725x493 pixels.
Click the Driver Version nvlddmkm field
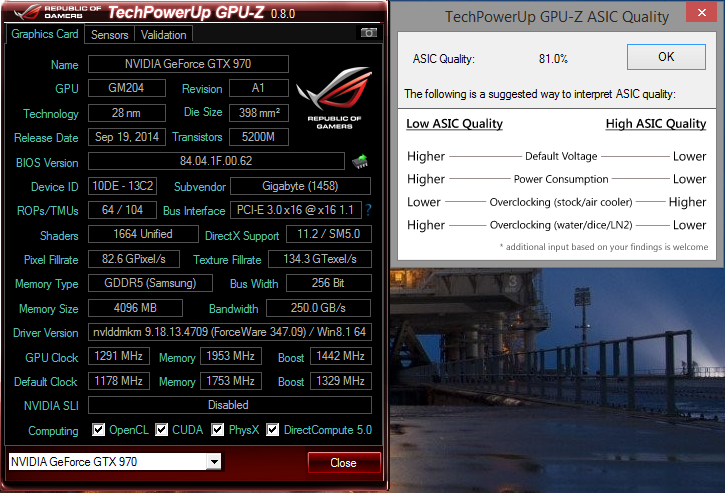[x=230, y=332]
